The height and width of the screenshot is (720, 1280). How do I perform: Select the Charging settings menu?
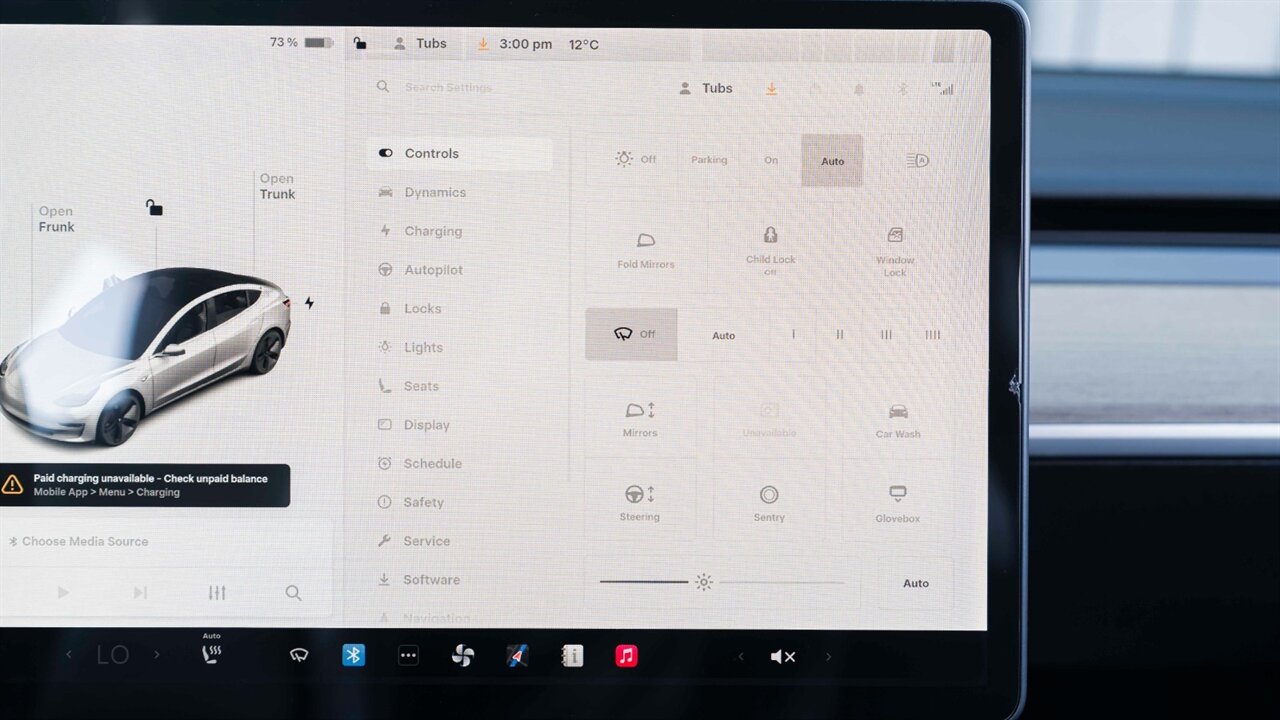432,231
